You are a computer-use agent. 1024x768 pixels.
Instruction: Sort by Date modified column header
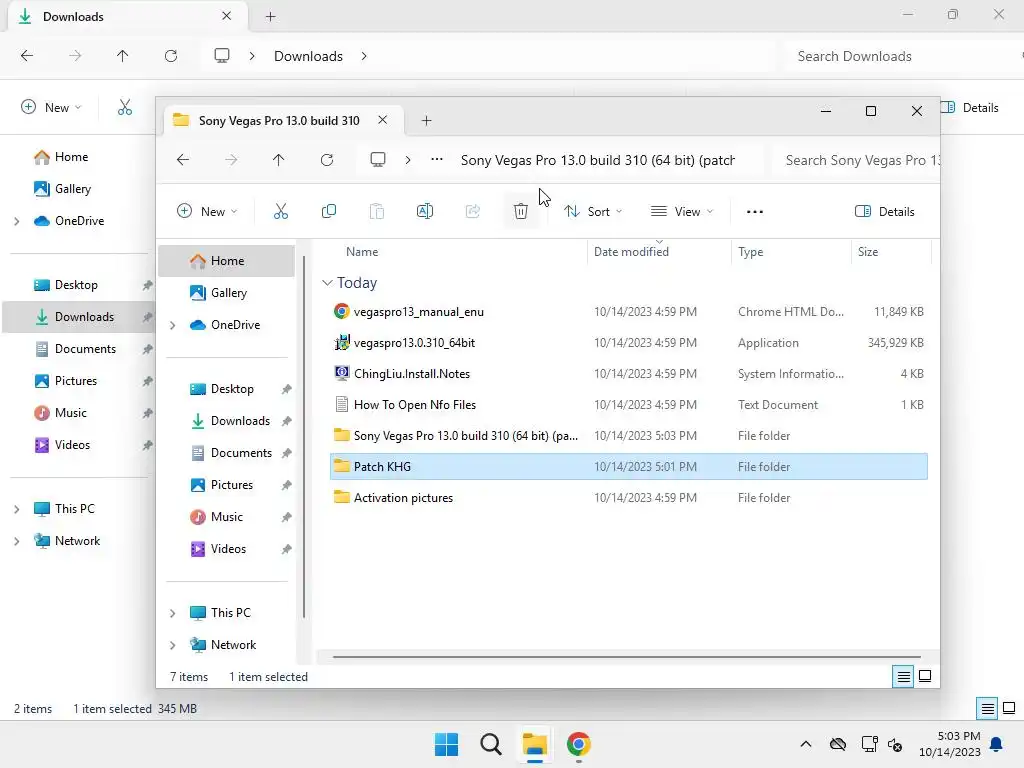pos(631,251)
